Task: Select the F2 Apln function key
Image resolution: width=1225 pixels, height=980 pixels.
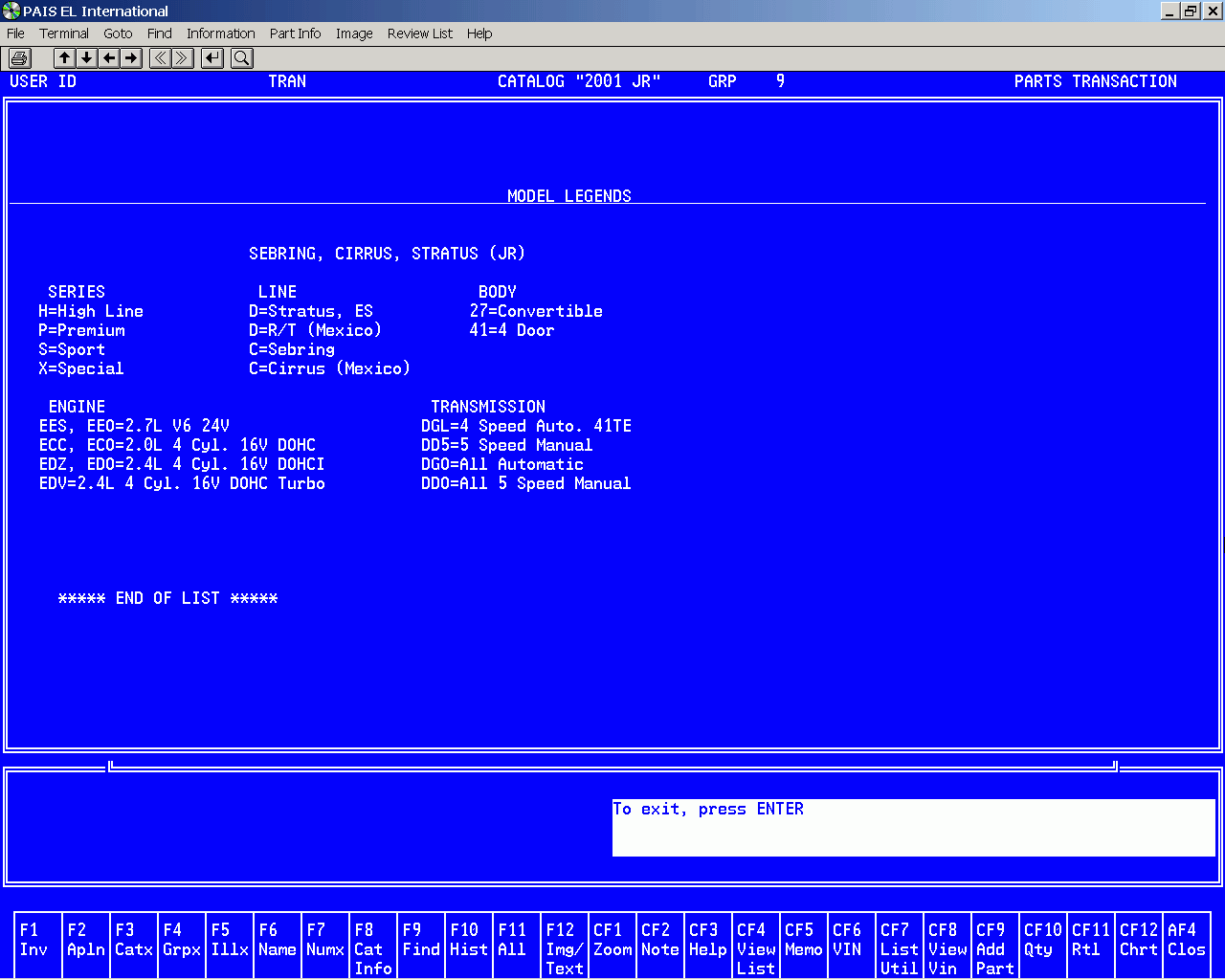Action: click(x=86, y=946)
